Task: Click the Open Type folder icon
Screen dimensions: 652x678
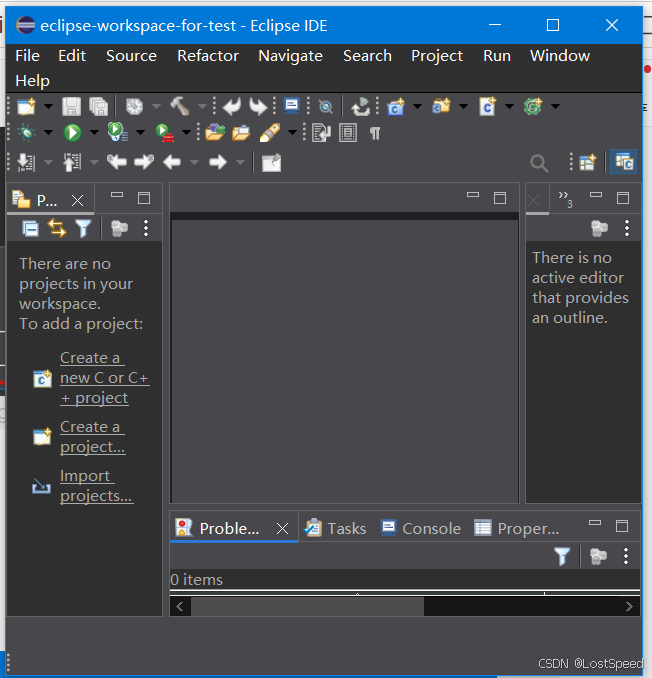Action: pyautogui.click(x=215, y=132)
